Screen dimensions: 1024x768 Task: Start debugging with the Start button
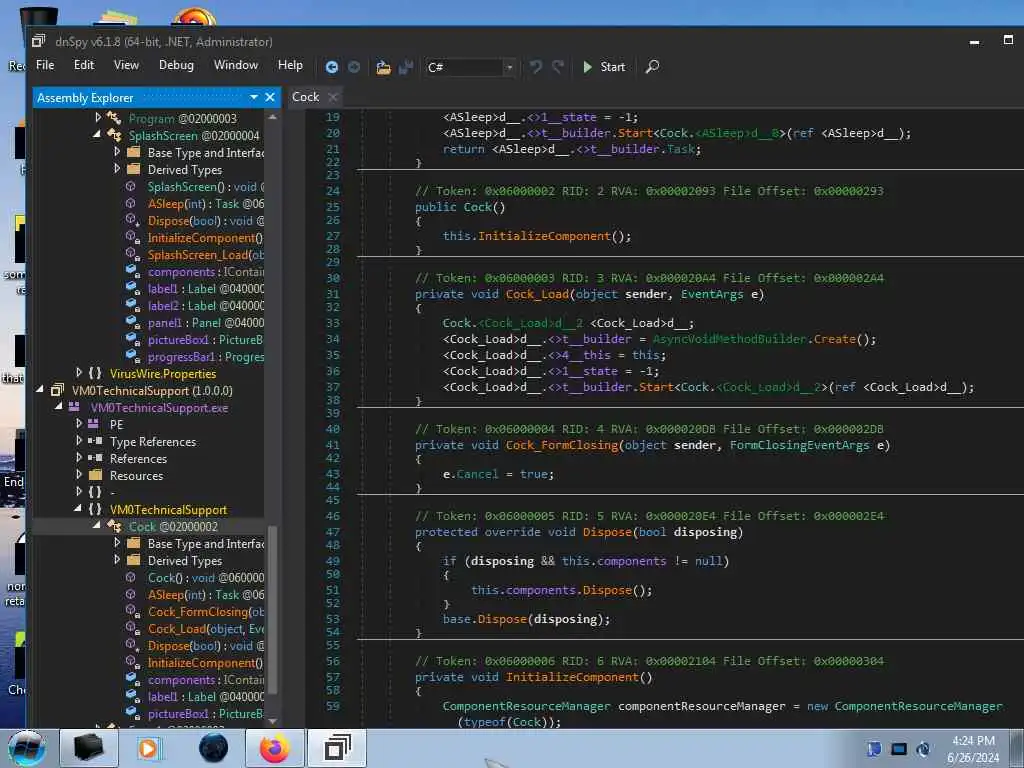(x=604, y=67)
